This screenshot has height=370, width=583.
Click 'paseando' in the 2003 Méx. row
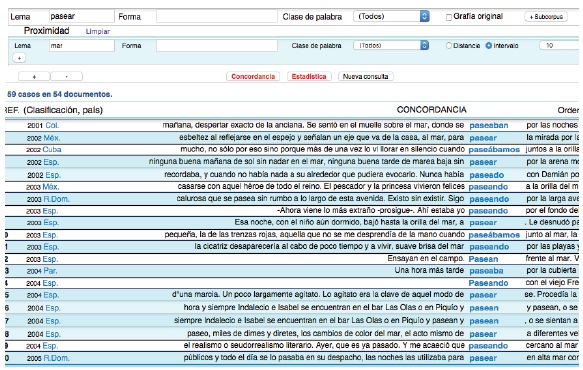tap(488, 187)
